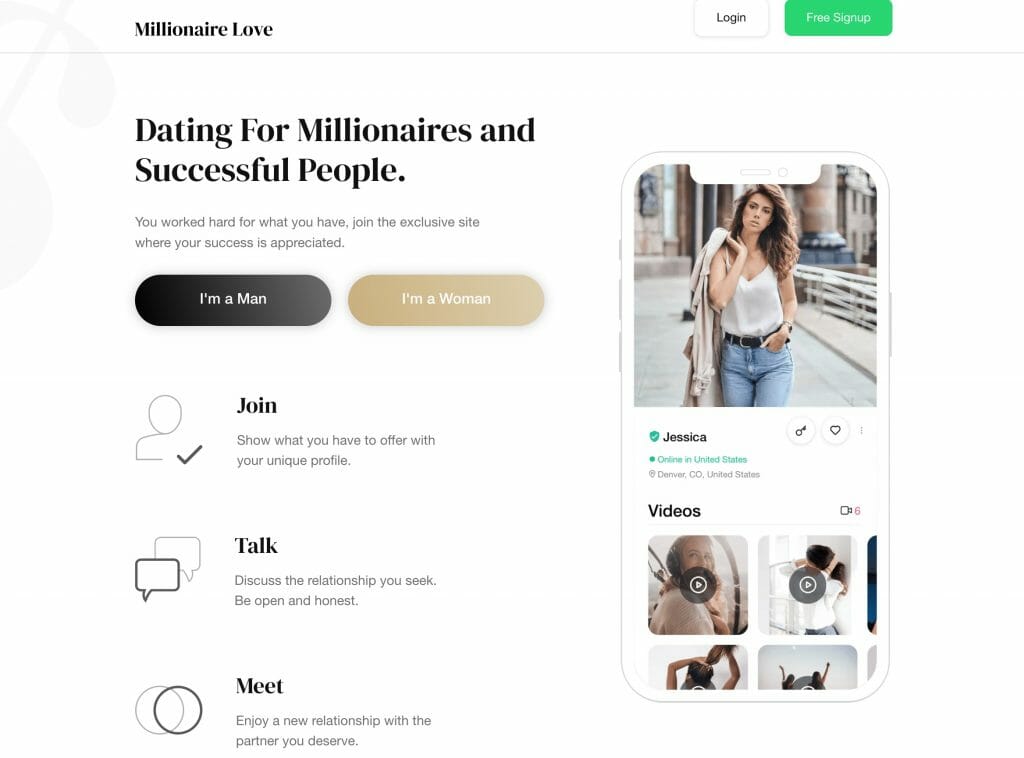Play the second video thumbnail
This screenshot has width=1024, height=758.
pos(808,584)
